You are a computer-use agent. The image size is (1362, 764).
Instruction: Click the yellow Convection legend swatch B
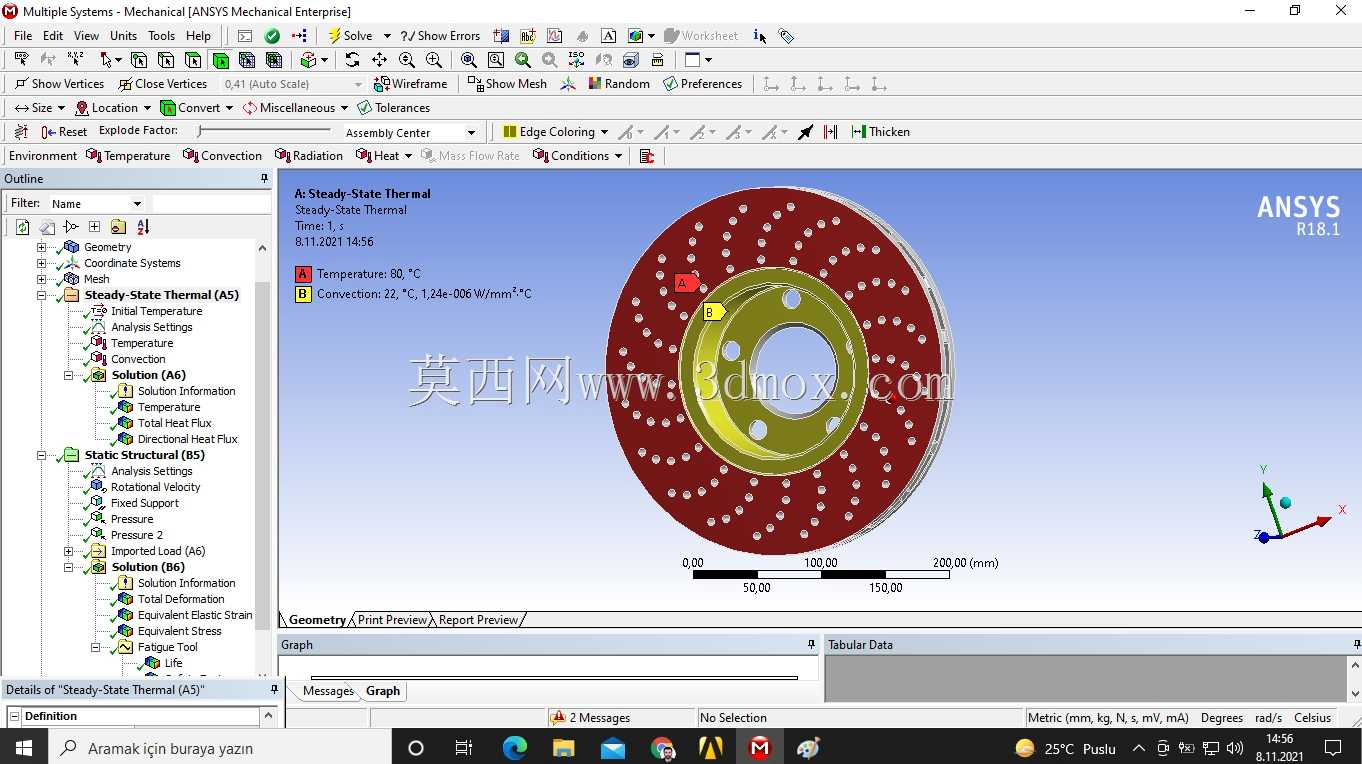(303, 294)
